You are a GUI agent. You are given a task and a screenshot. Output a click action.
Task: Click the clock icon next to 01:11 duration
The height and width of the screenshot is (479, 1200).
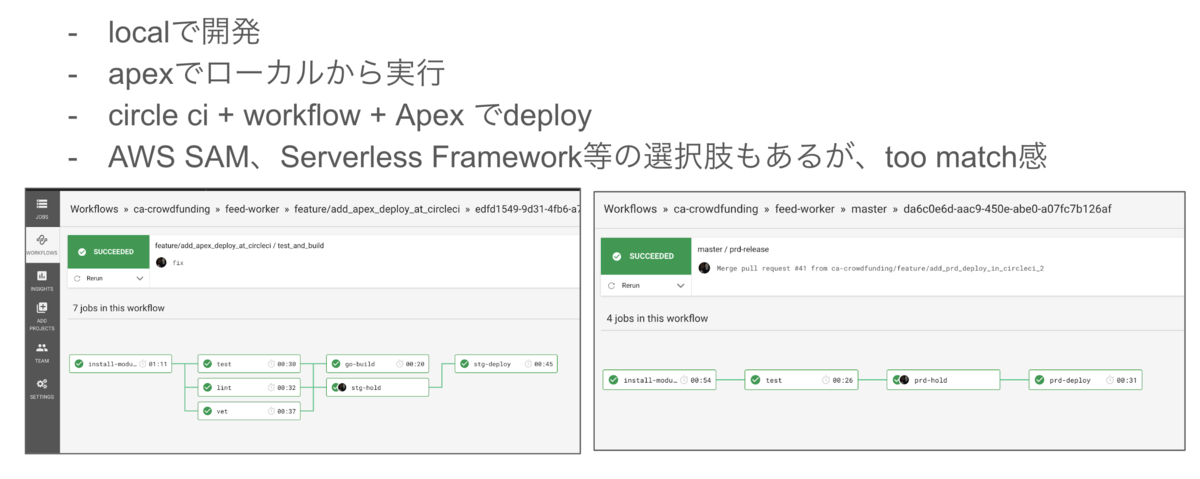[x=143, y=363]
